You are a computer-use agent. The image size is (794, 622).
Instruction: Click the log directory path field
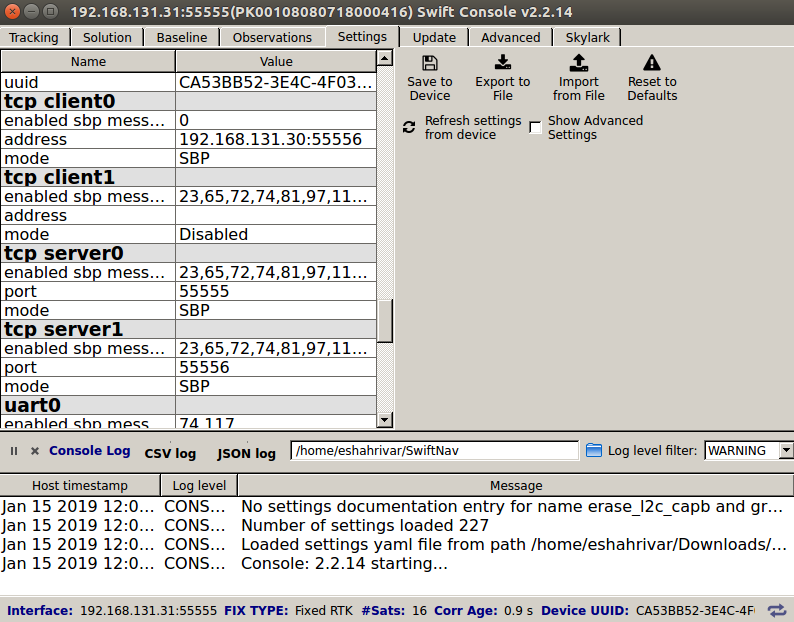[x=434, y=451]
